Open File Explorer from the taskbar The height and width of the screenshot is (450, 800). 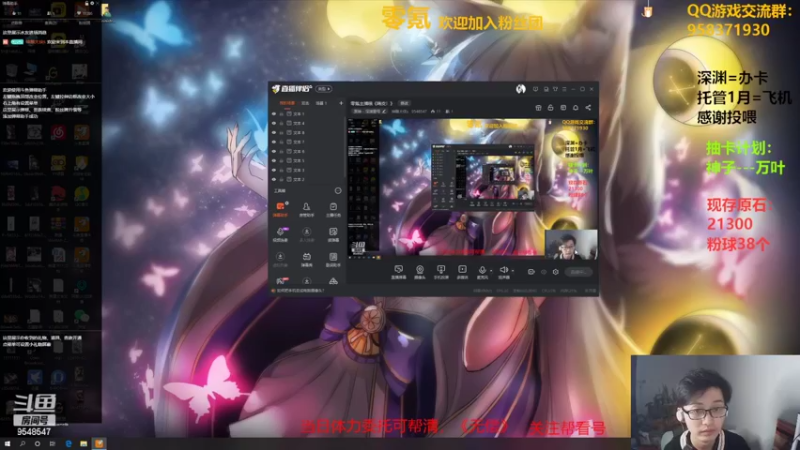84,444
